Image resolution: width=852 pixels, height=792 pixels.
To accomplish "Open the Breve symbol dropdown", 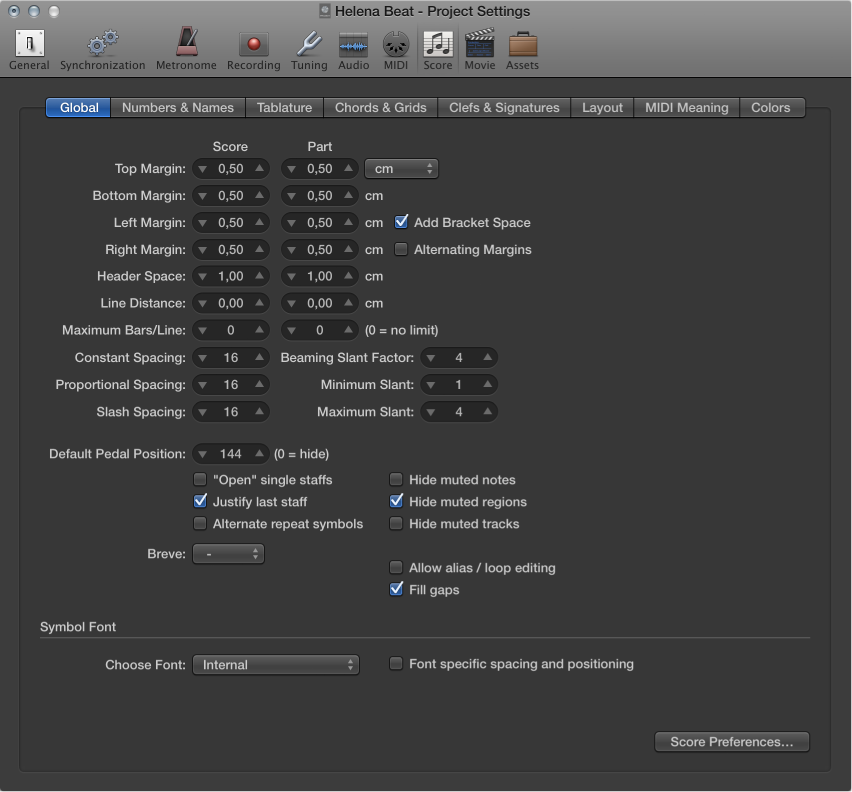I will (228, 553).
